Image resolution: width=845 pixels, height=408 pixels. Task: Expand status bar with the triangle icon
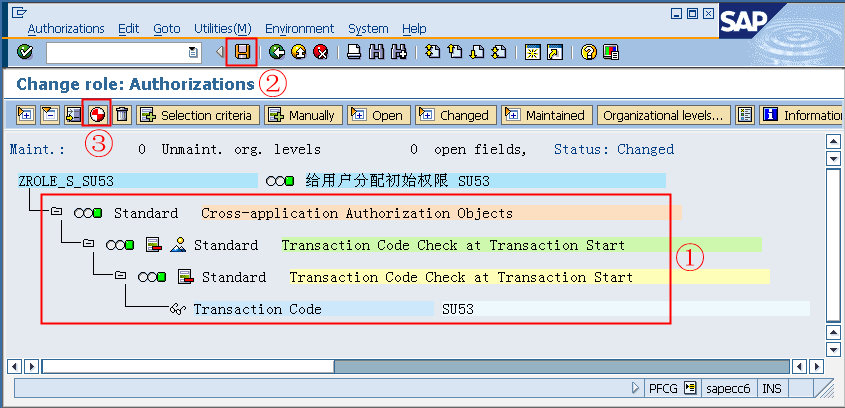[x=636, y=388]
